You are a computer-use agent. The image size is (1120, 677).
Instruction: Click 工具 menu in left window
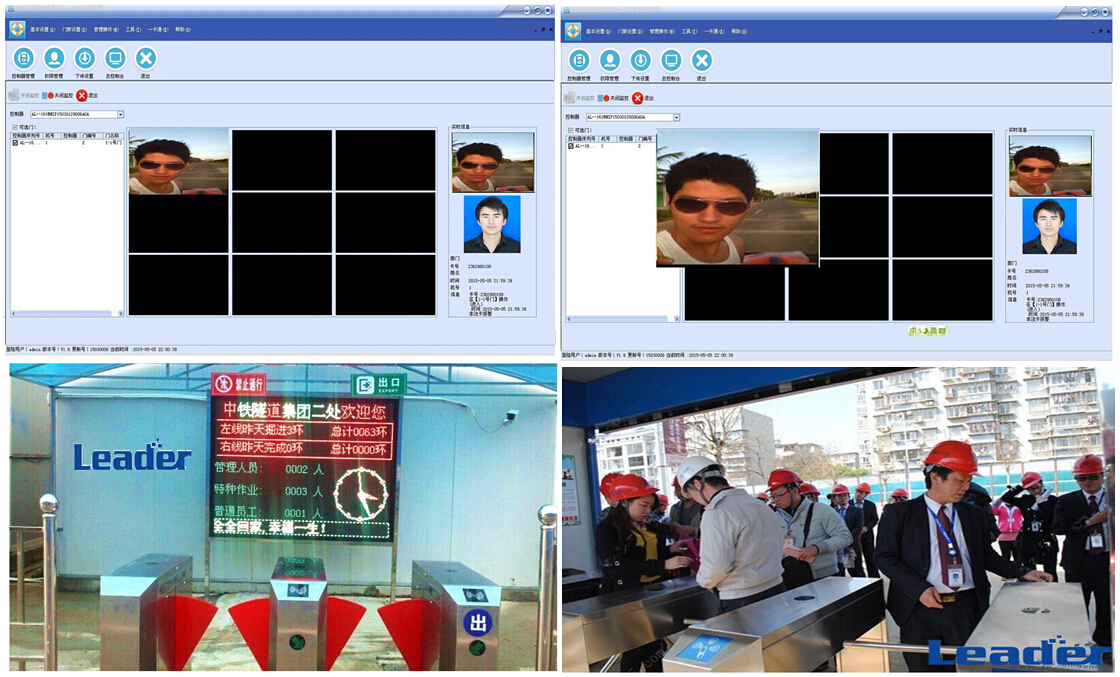[x=133, y=30]
